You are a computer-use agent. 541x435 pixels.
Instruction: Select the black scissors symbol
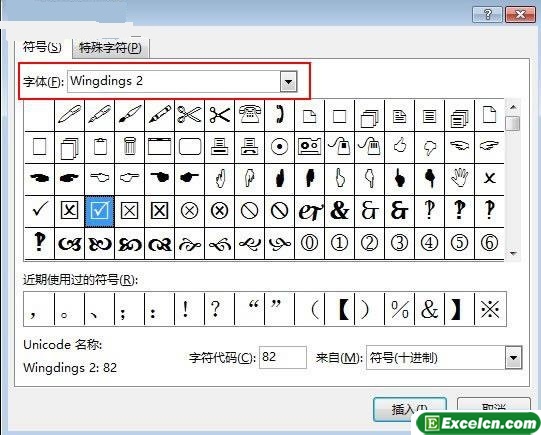(x=219, y=115)
